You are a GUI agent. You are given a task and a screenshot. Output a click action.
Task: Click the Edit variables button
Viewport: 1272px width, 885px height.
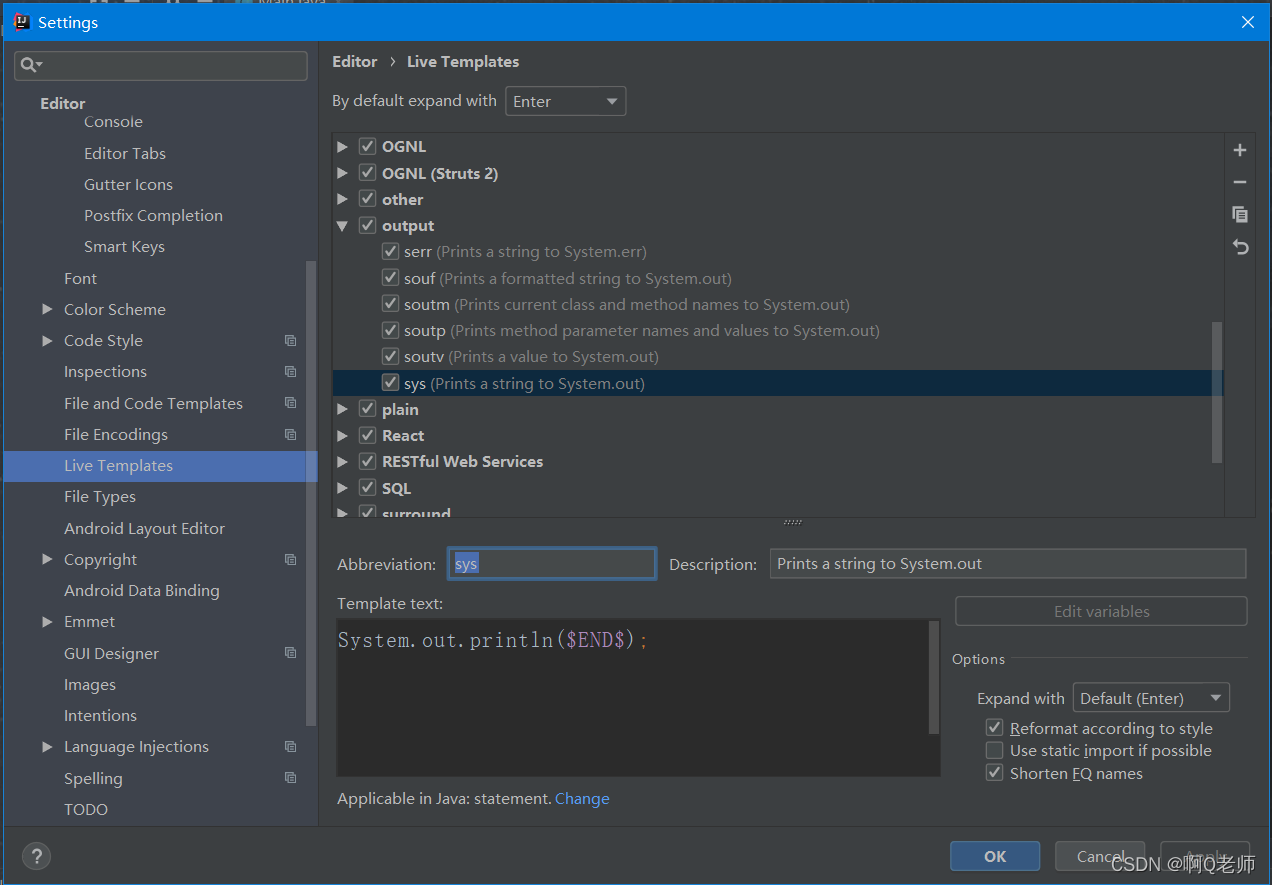[1101, 611]
